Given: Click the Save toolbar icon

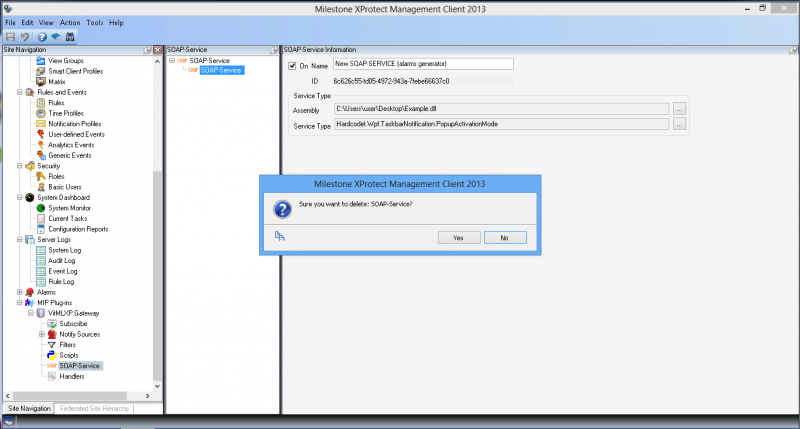Looking at the screenshot, I should click(x=11, y=37).
